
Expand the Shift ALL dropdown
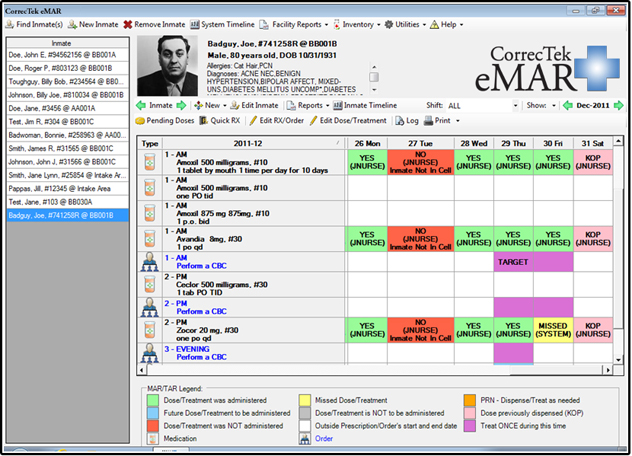(514, 105)
